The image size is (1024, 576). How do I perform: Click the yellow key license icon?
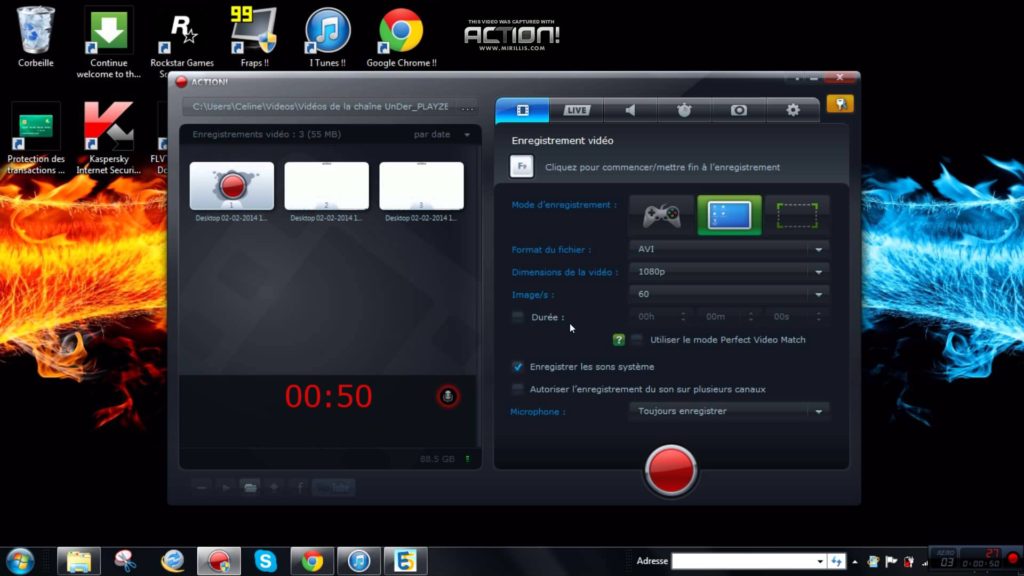[839, 104]
